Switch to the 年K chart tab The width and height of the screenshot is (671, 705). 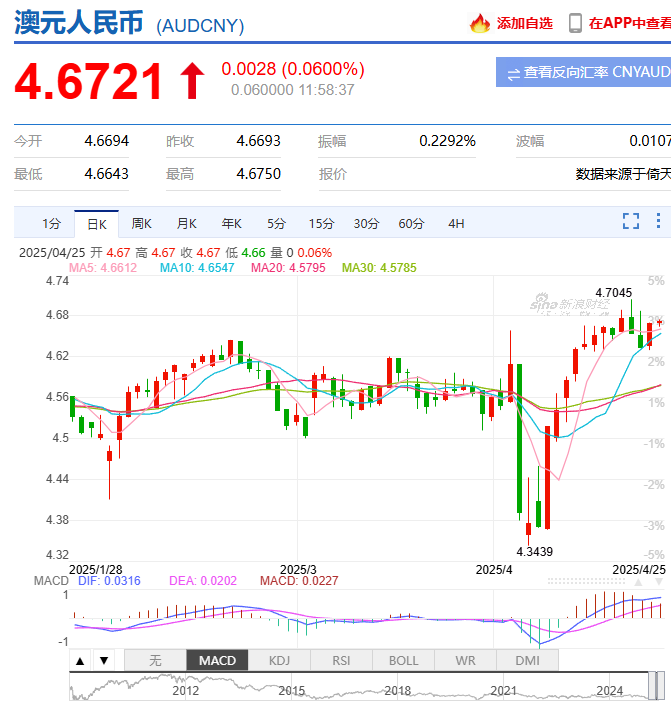pos(232,223)
